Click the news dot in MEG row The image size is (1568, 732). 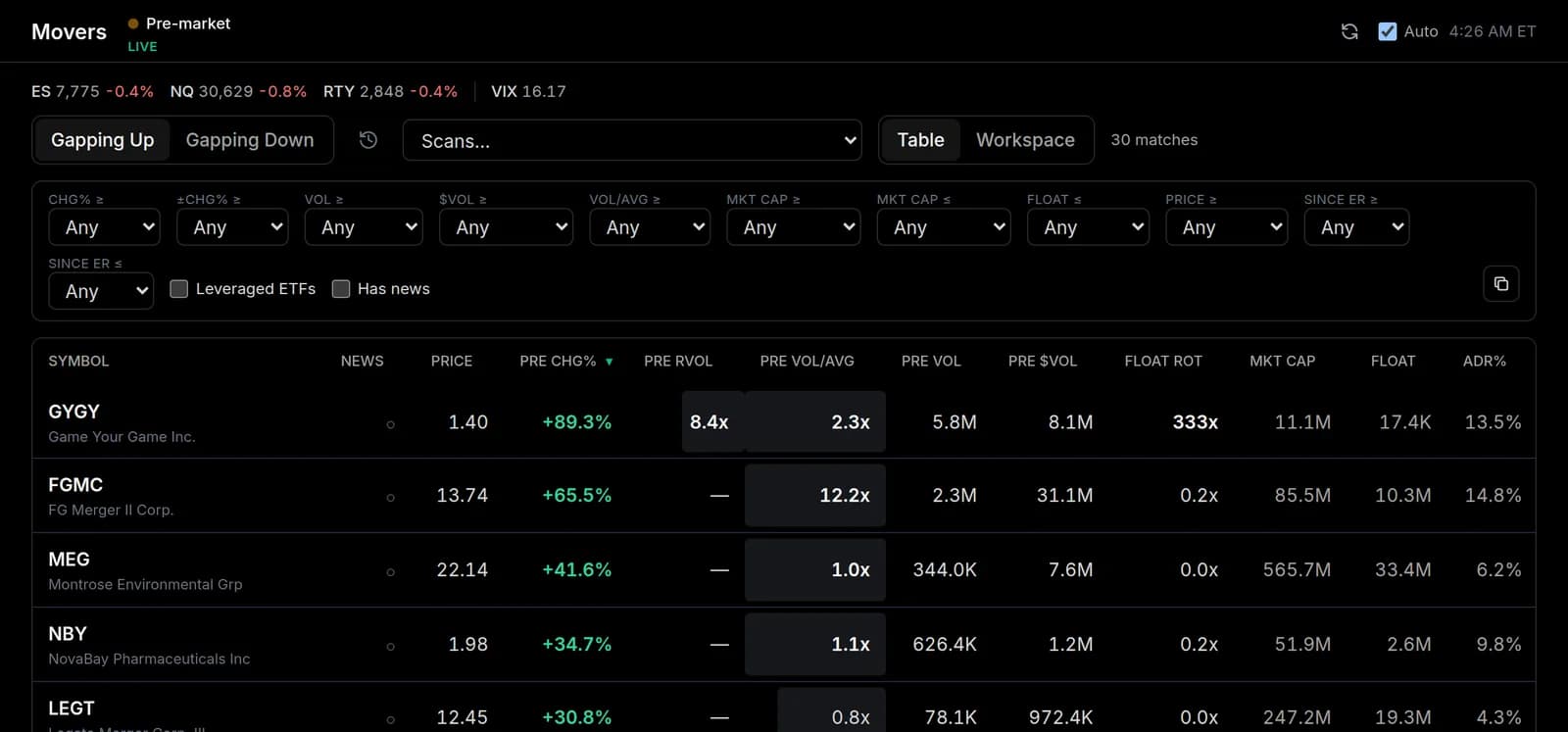[390, 572]
